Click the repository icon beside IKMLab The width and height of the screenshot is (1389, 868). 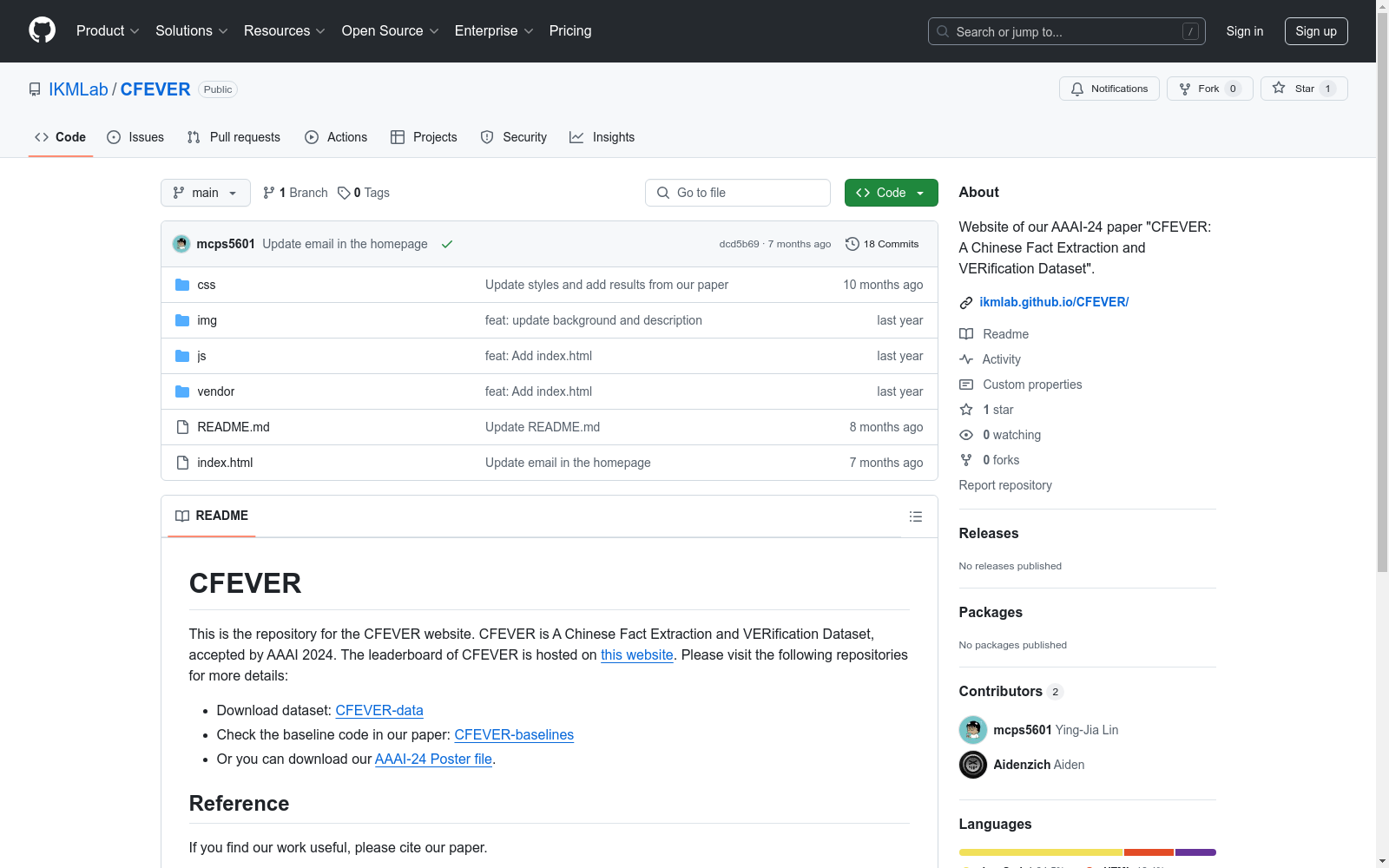[x=35, y=89]
